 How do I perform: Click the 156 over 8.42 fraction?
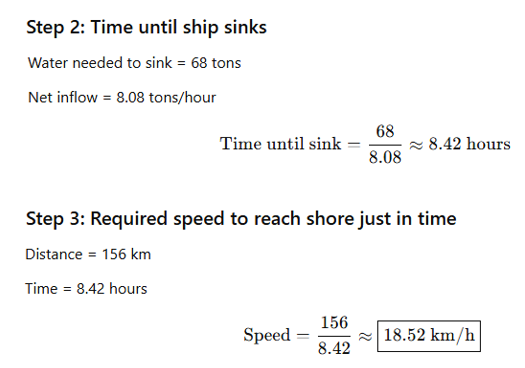click(334, 336)
